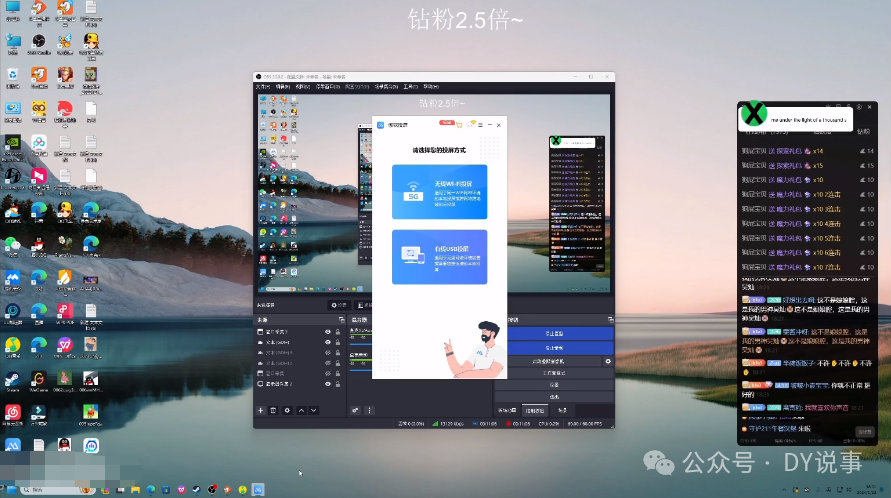This screenshot has width=891, height=498.
Task: Open WeGame desktop shortcut
Action: (x=39, y=381)
